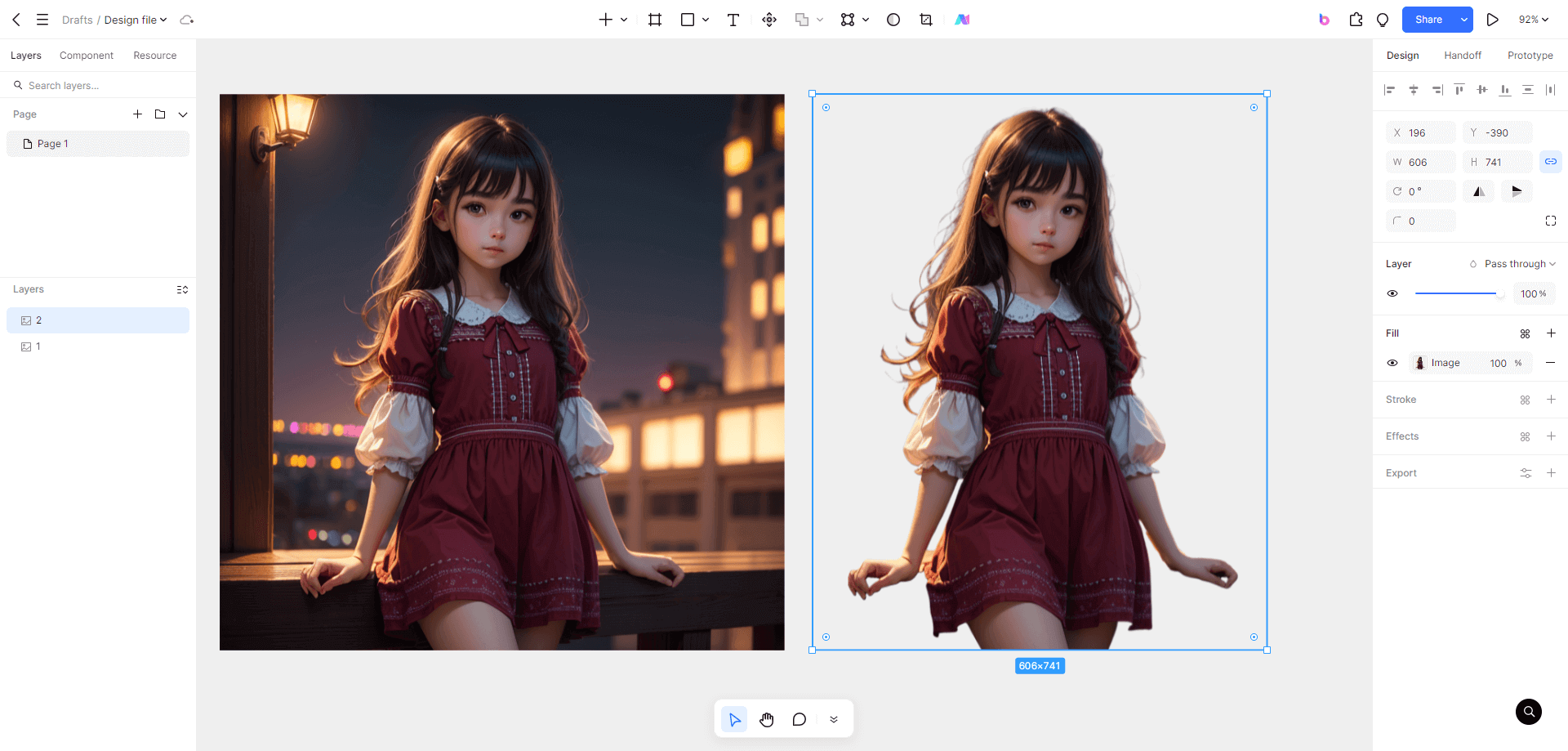Flip the image horizontally

coord(1479,191)
